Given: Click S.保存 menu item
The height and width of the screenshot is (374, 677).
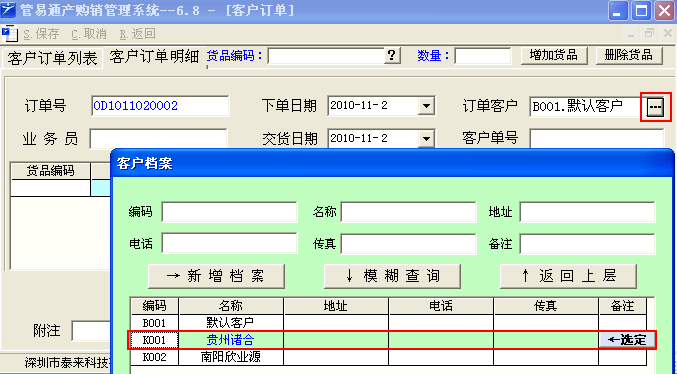Looking at the screenshot, I should [41, 34].
